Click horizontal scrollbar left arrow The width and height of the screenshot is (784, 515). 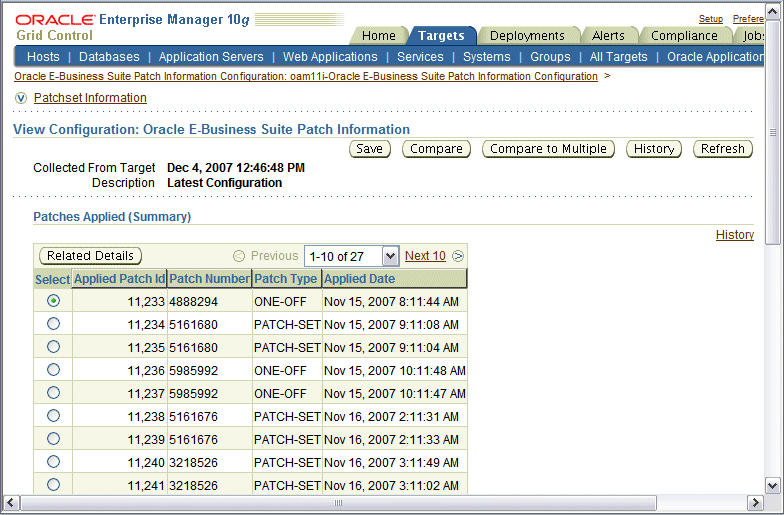(x=11, y=502)
